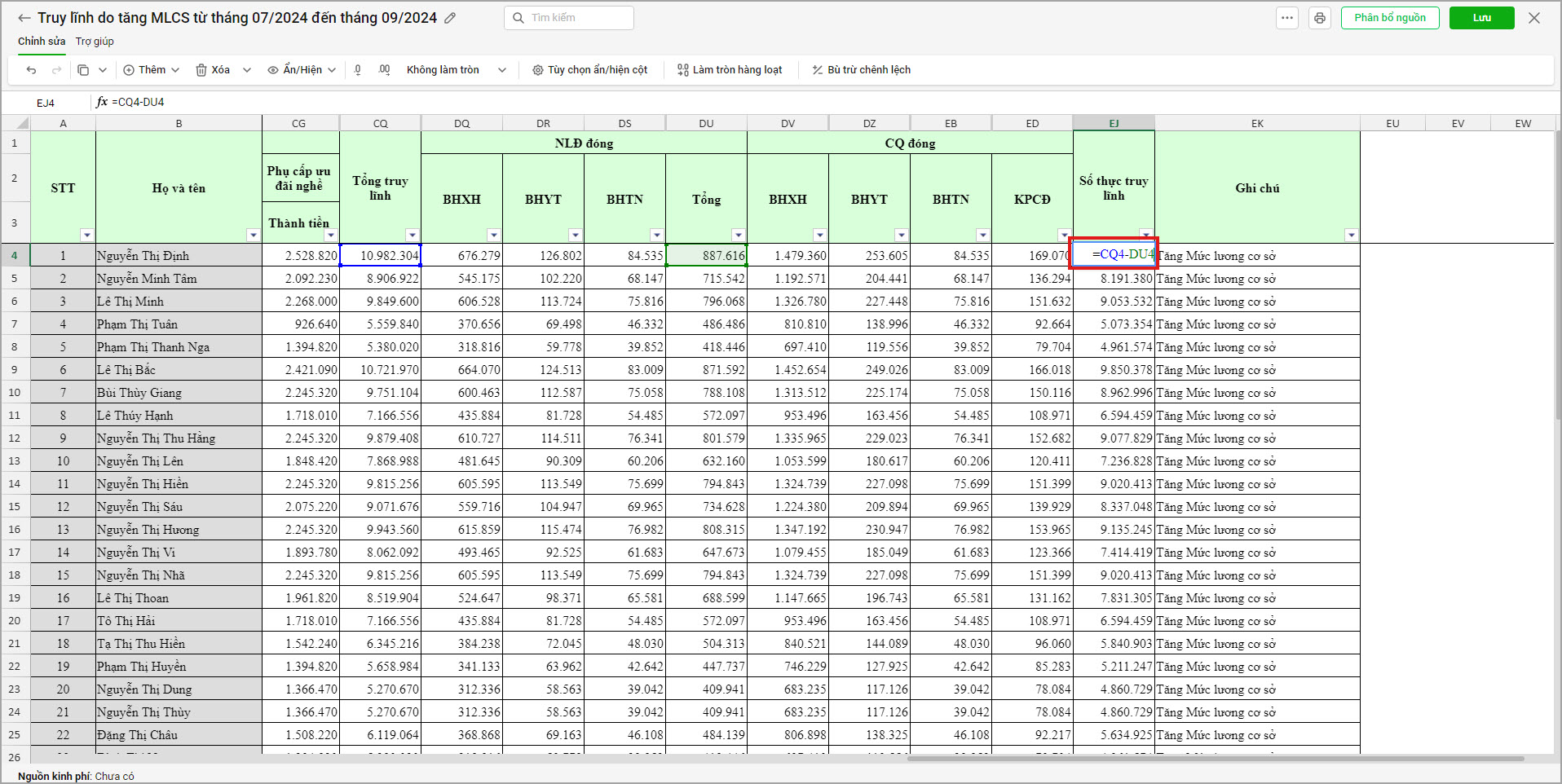Open the copy options dropdown arrow
The height and width of the screenshot is (784, 1562).
[103, 70]
